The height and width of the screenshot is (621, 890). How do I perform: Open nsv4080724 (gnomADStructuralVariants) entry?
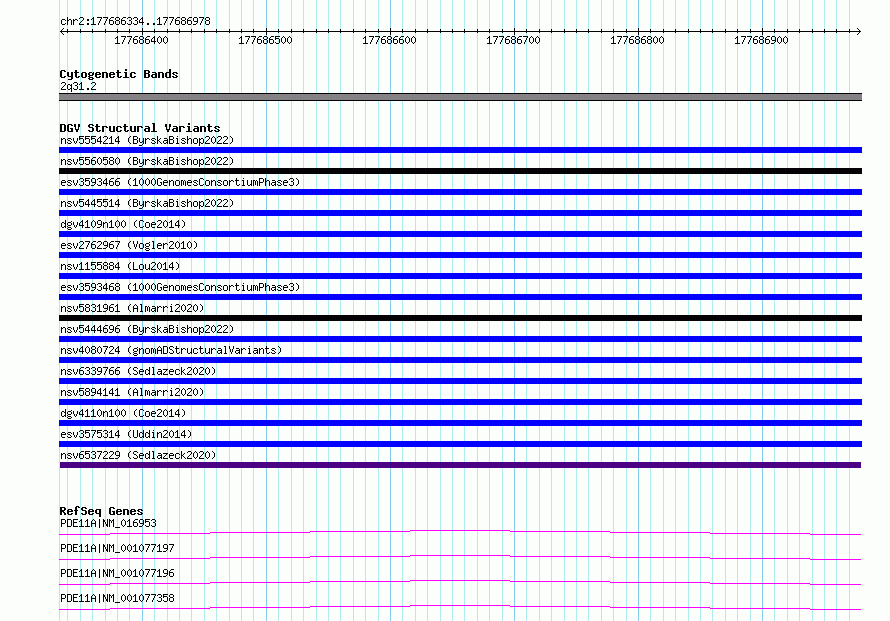(171, 350)
